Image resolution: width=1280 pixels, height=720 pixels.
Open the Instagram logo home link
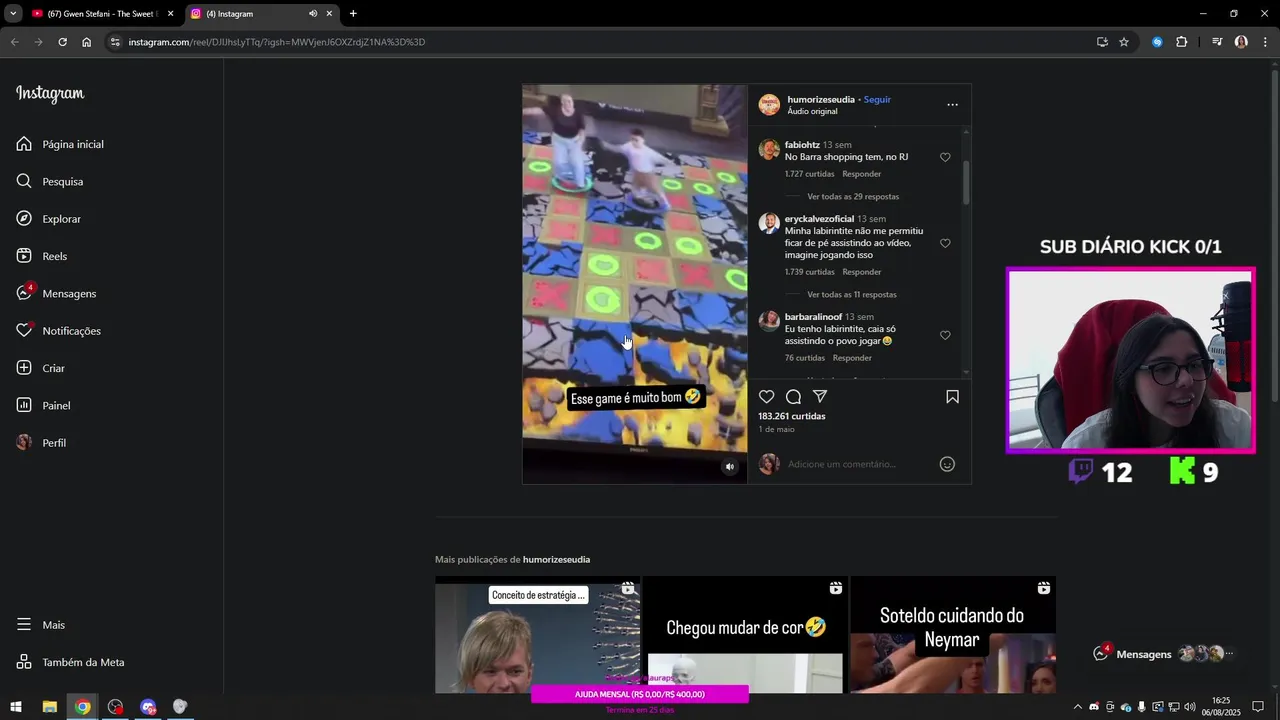tap(50, 94)
